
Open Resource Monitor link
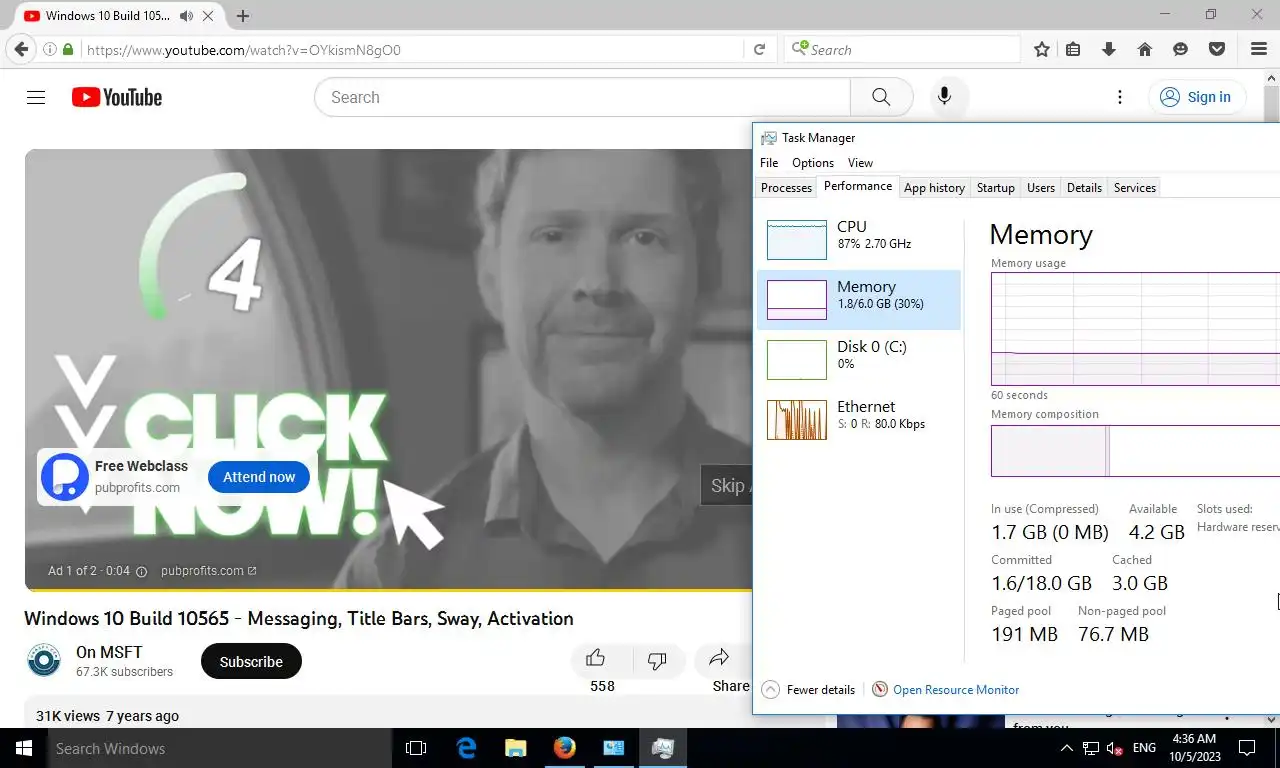[956, 689]
